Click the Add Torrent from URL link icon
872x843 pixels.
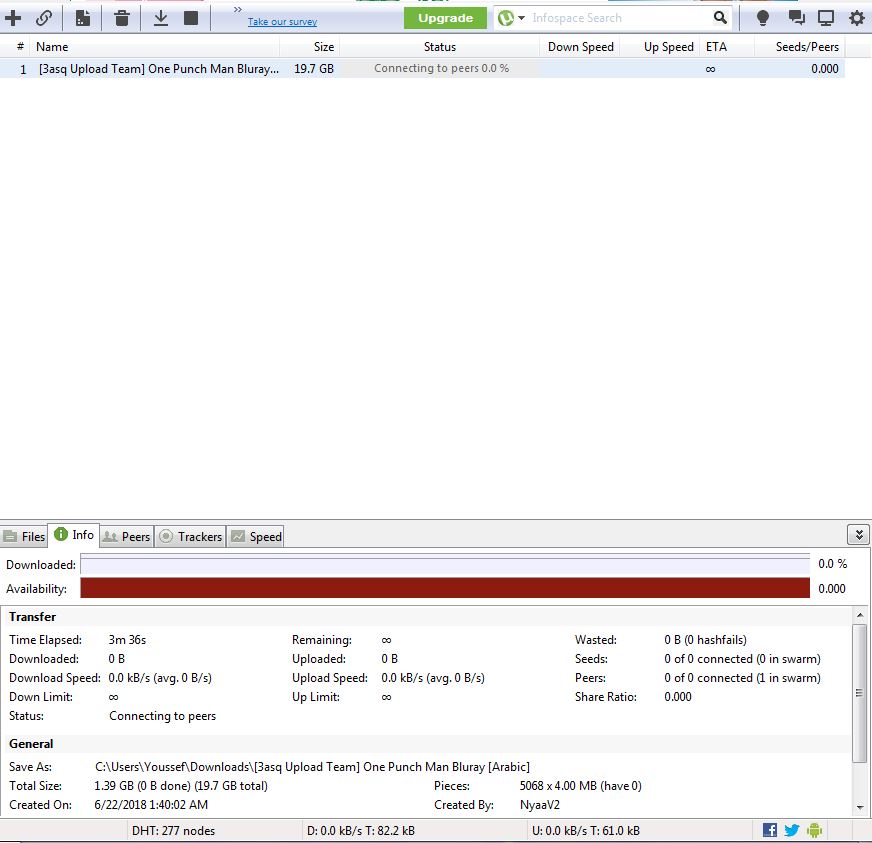tap(44, 18)
